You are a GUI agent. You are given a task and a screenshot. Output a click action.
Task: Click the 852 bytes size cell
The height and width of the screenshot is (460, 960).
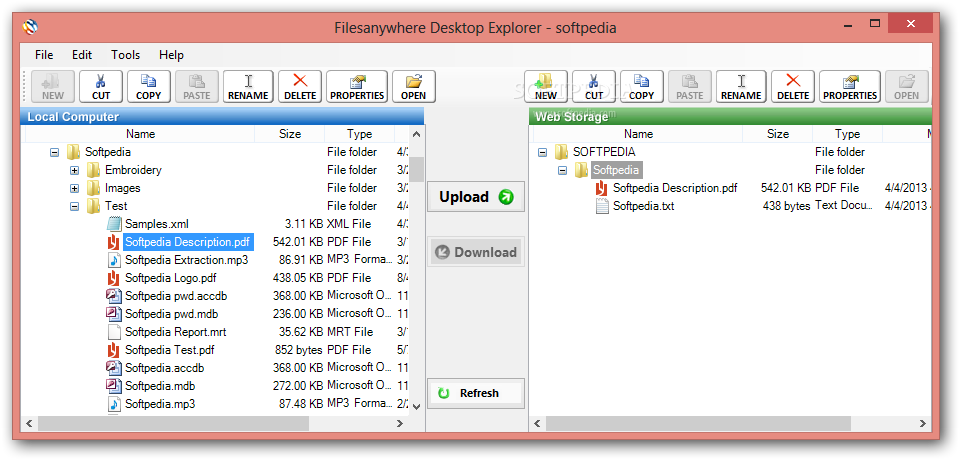tap(298, 350)
